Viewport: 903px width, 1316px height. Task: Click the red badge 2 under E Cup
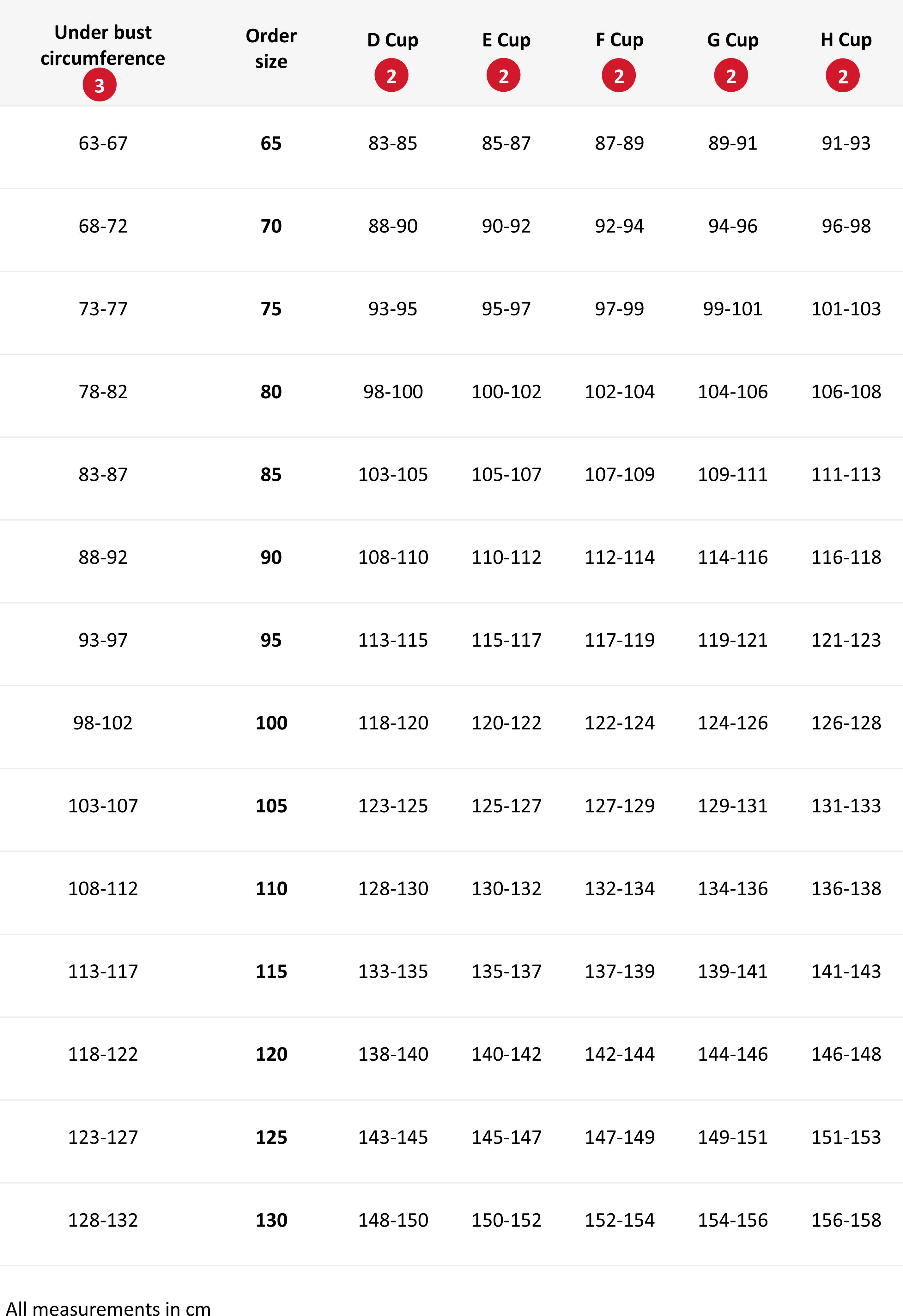503,75
